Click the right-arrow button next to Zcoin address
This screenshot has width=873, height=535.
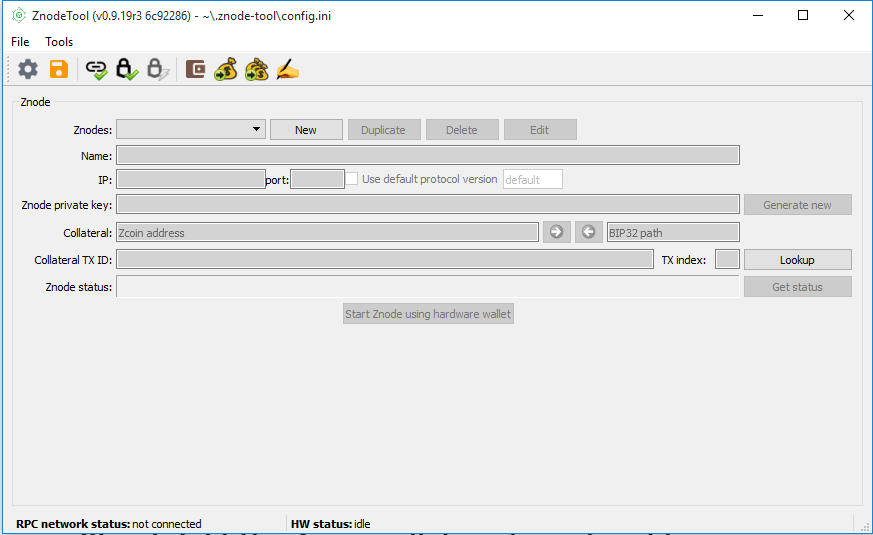[x=556, y=232]
